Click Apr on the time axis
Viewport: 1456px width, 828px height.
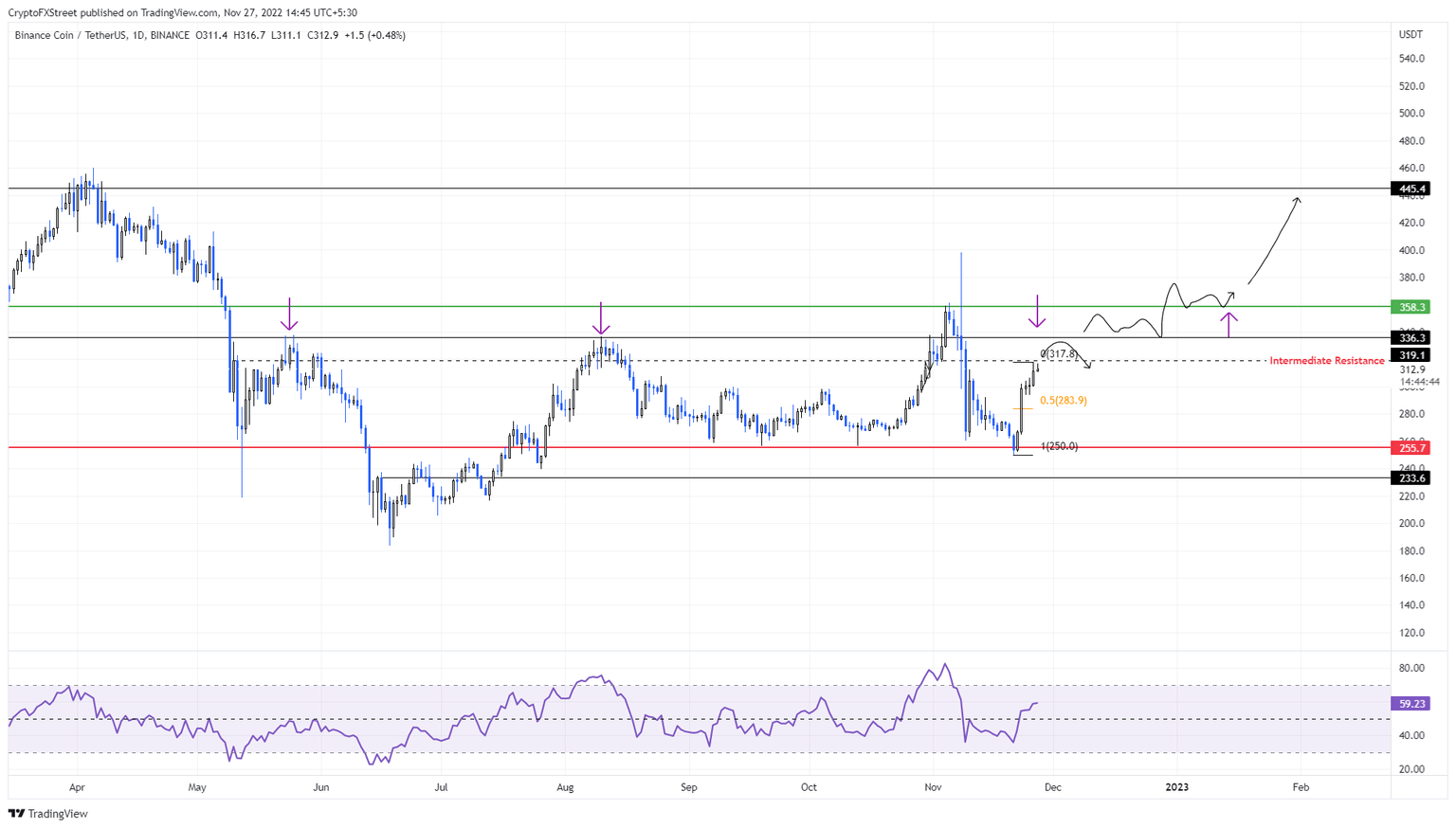78,787
